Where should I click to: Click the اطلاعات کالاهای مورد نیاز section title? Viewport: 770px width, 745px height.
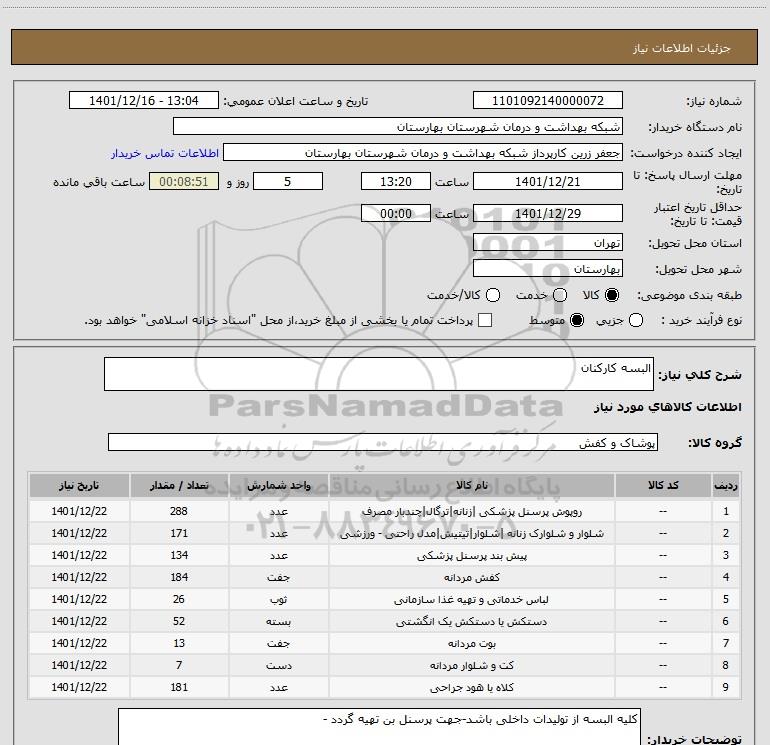(x=667, y=407)
